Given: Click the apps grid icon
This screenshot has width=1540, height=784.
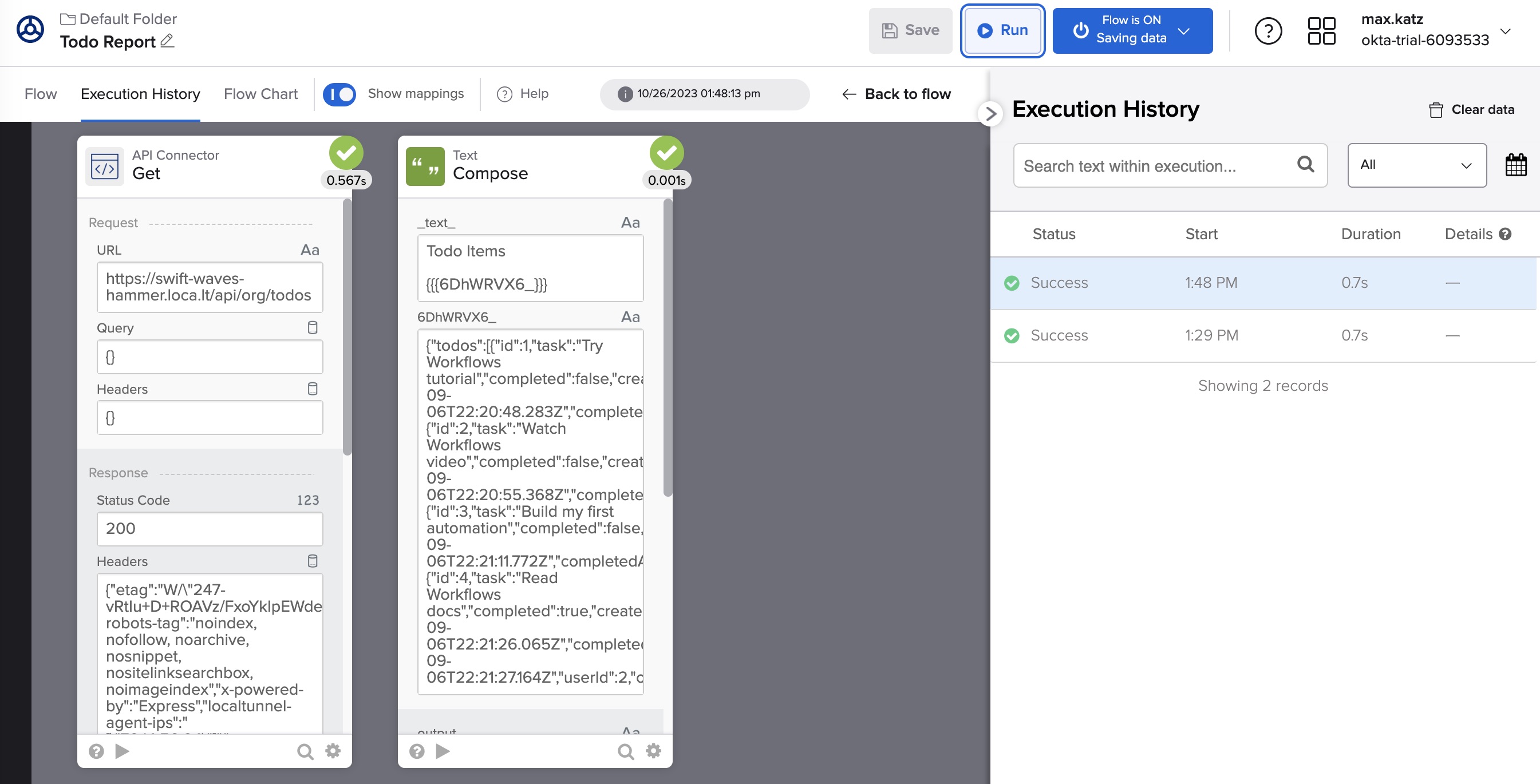Looking at the screenshot, I should pos(1321,30).
